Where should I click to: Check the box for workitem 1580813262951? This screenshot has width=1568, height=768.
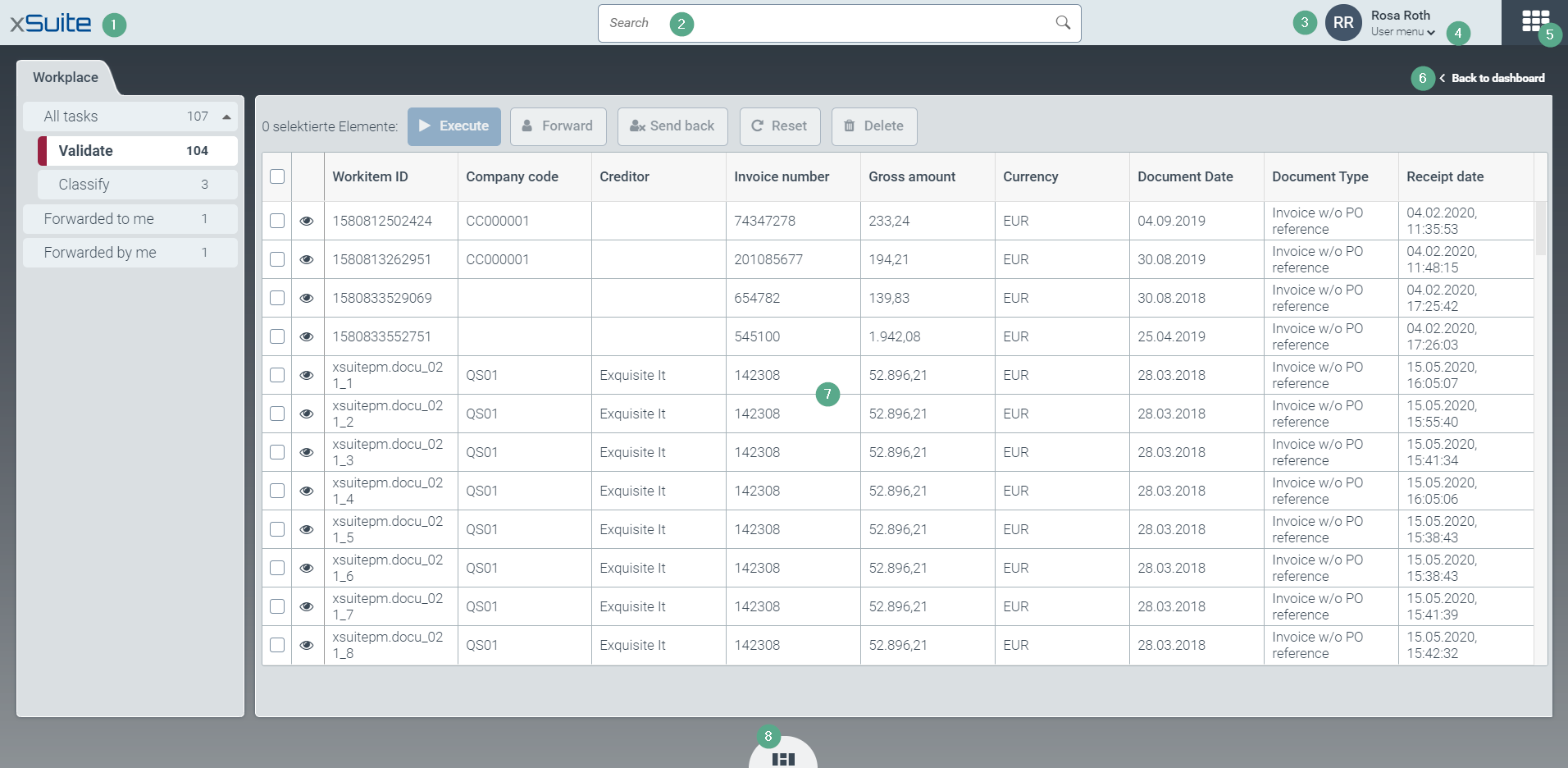[x=277, y=259]
